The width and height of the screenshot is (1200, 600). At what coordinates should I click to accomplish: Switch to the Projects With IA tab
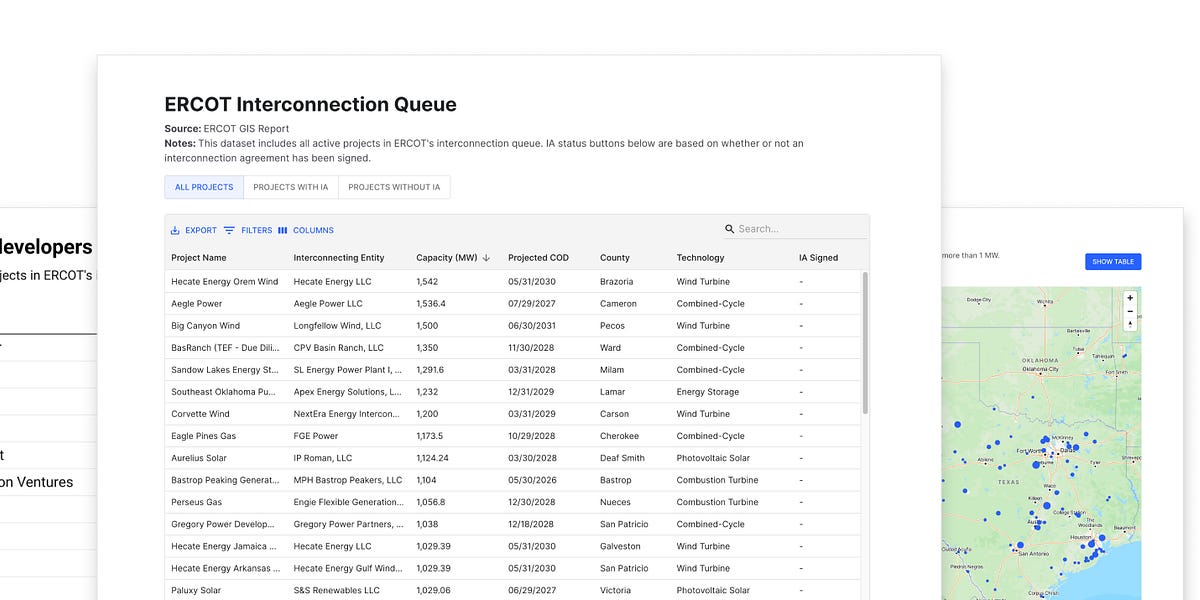291,187
